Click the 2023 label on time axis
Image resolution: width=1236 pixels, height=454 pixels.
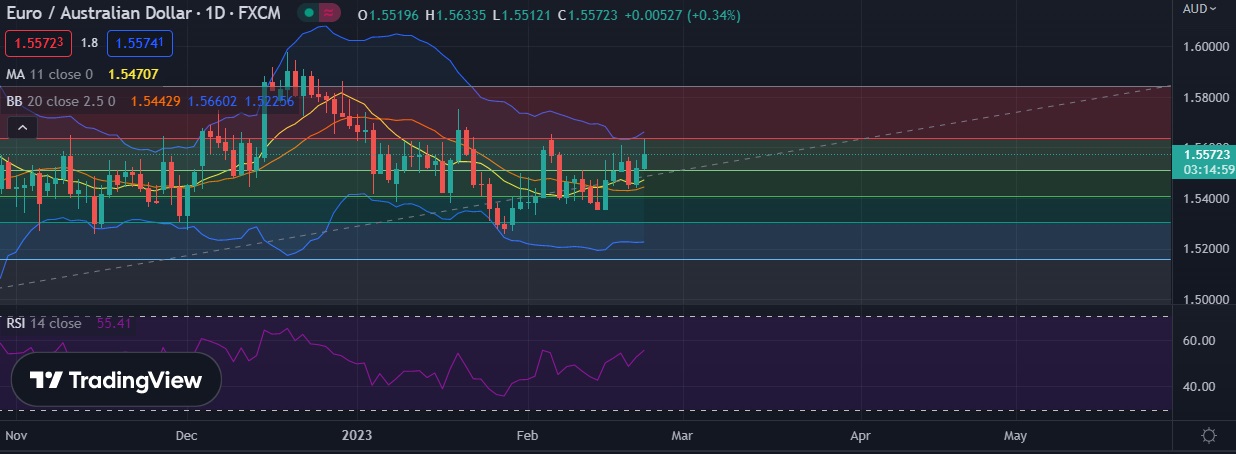356,436
